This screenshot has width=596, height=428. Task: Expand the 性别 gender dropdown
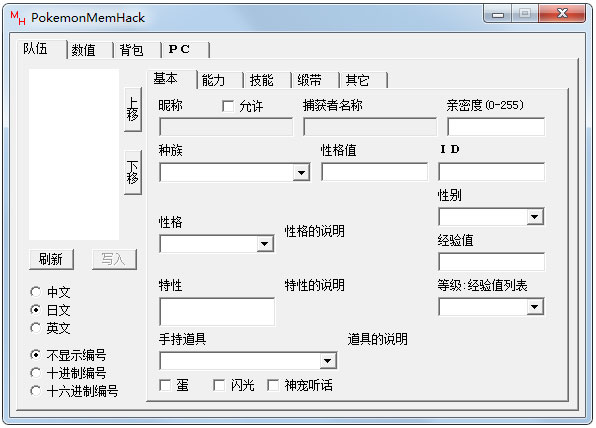(x=535, y=217)
